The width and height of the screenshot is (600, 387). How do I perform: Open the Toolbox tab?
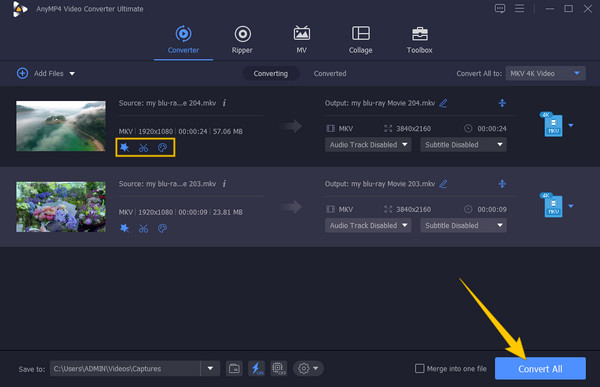click(419, 40)
